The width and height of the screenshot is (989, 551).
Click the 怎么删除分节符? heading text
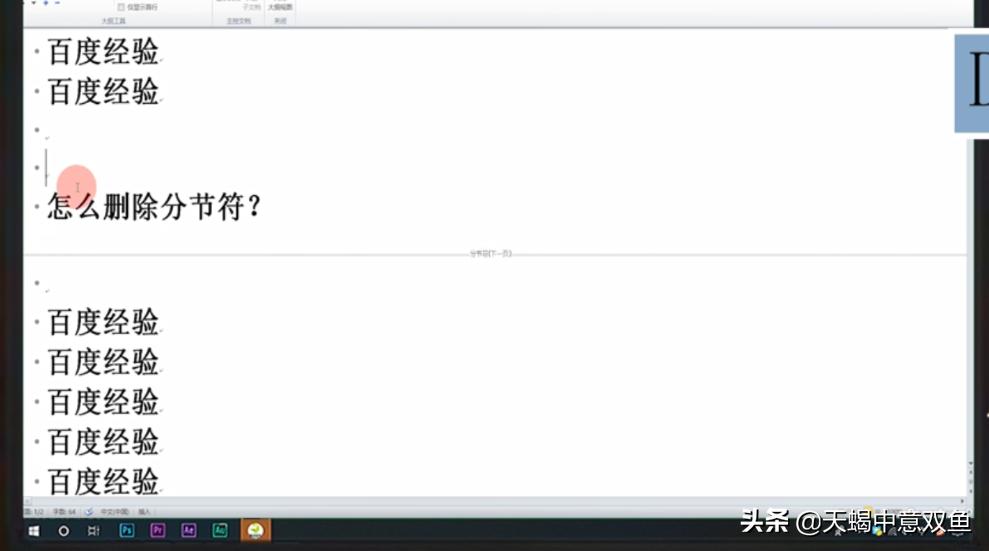(x=154, y=207)
